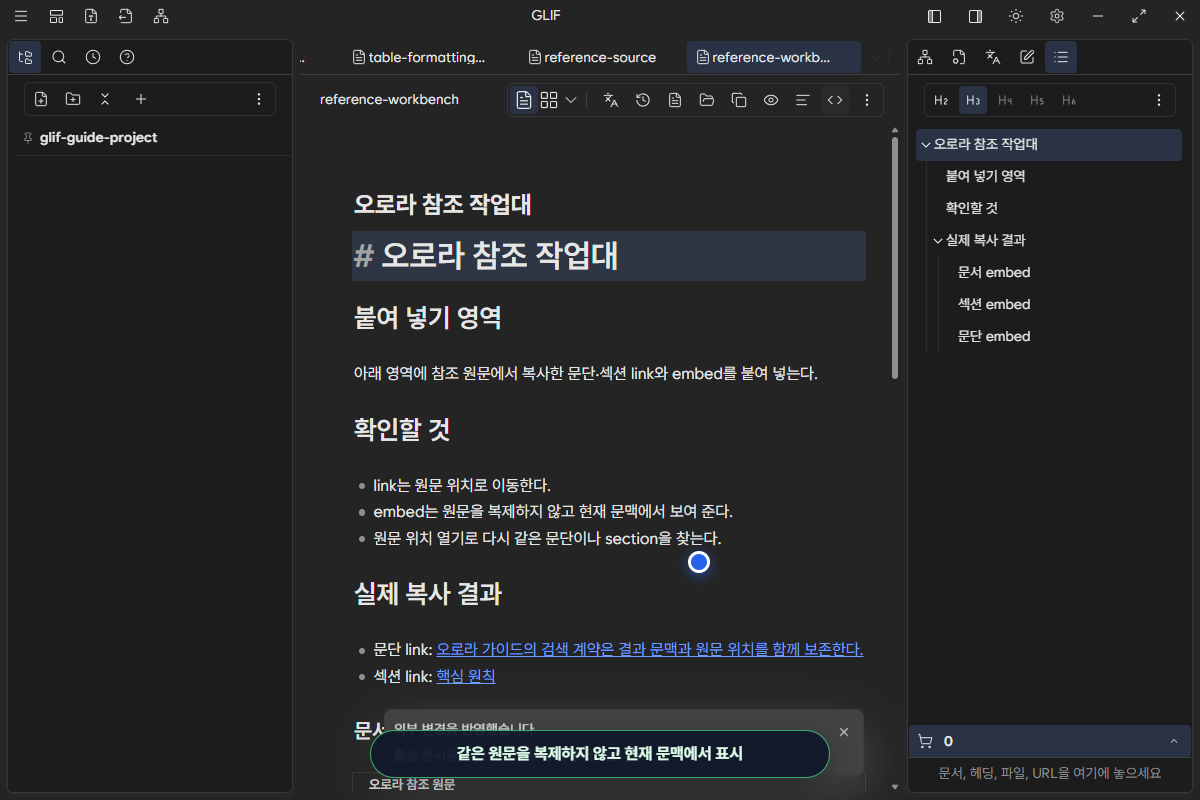
Task: Show the file tree panel in left sidebar
Action: pyautogui.click(x=25, y=57)
